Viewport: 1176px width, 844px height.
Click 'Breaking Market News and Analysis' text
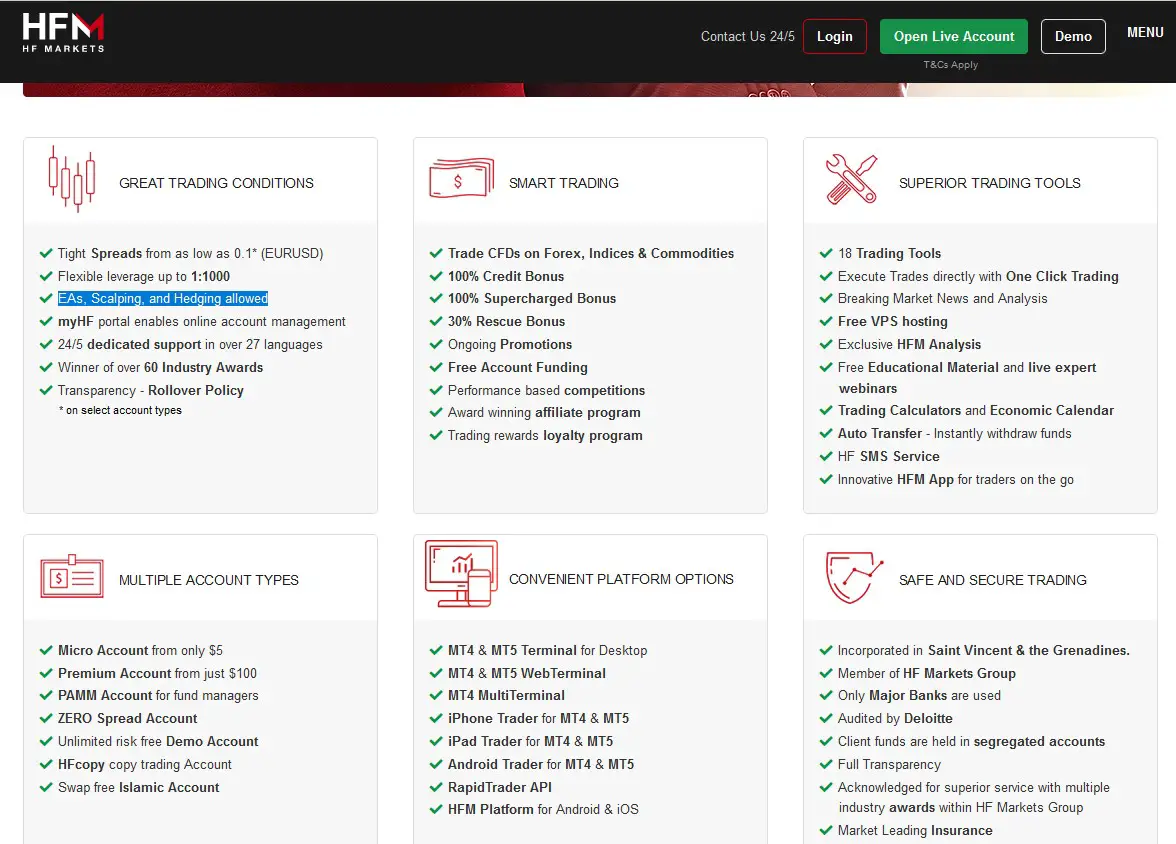point(943,298)
